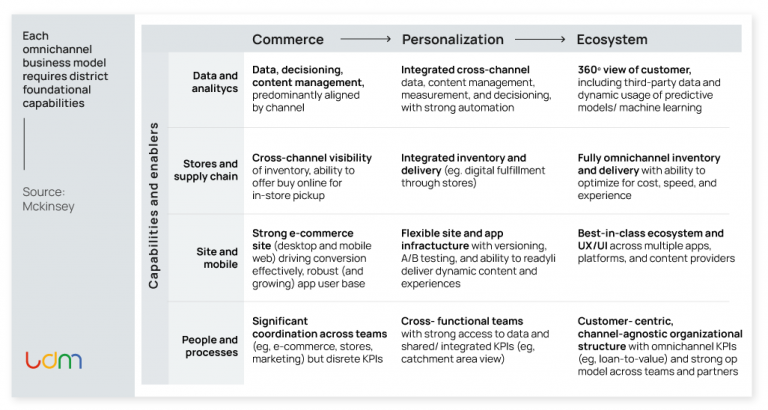Click the udm logo
Viewport: 768px width, 410px height.
[53, 360]
